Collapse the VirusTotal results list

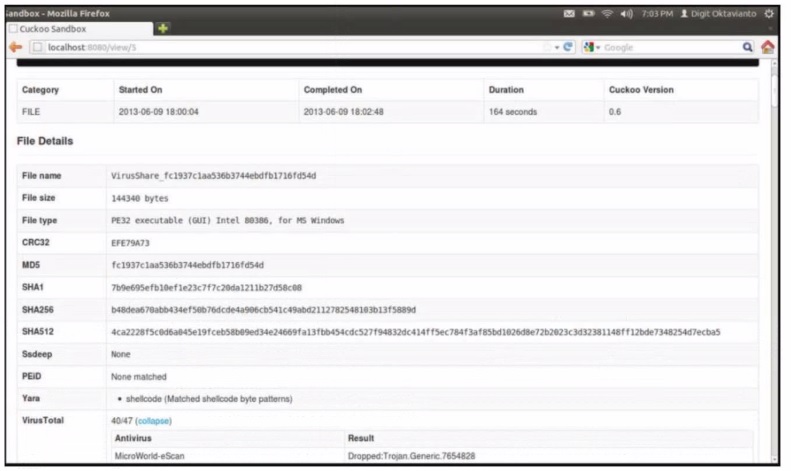coord(153,421)
